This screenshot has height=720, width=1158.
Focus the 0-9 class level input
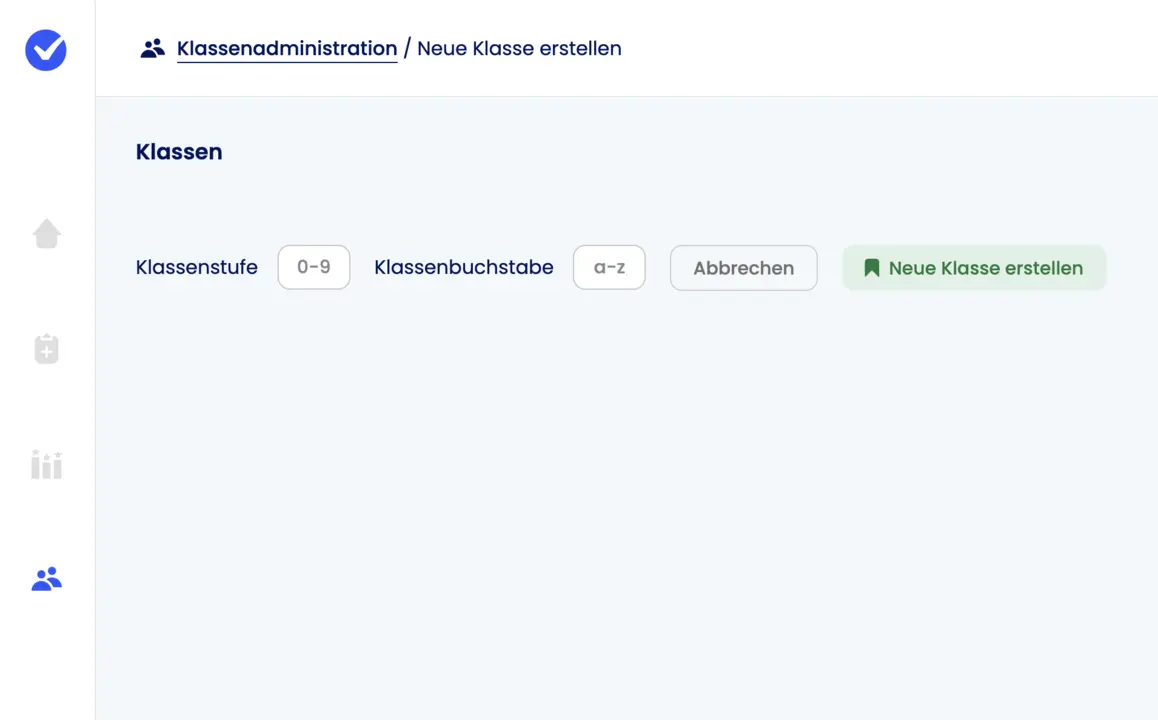[x=314, y=267]
